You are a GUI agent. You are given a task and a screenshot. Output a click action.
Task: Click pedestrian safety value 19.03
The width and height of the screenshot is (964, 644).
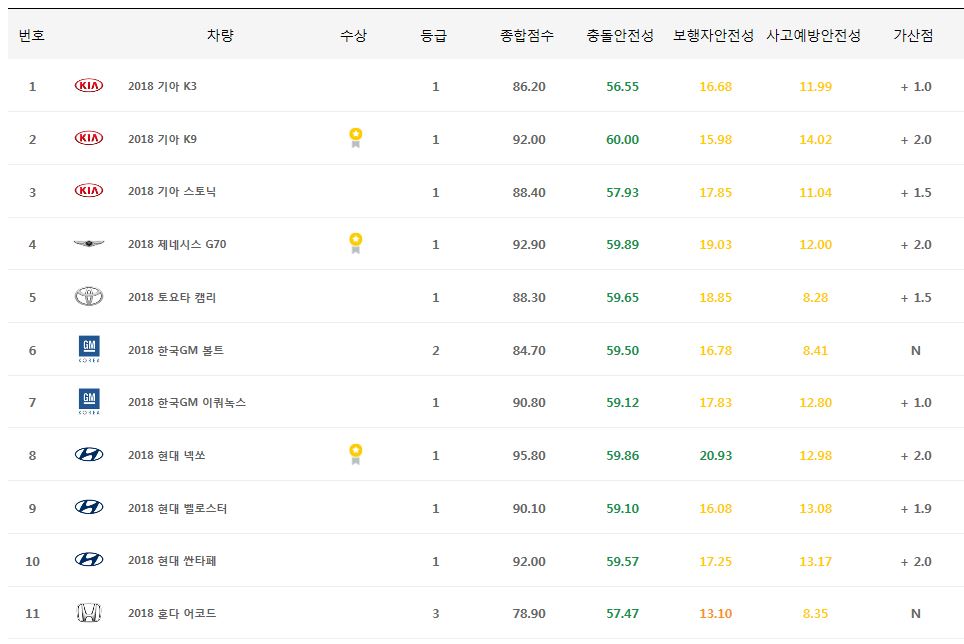tap(716, 245)
